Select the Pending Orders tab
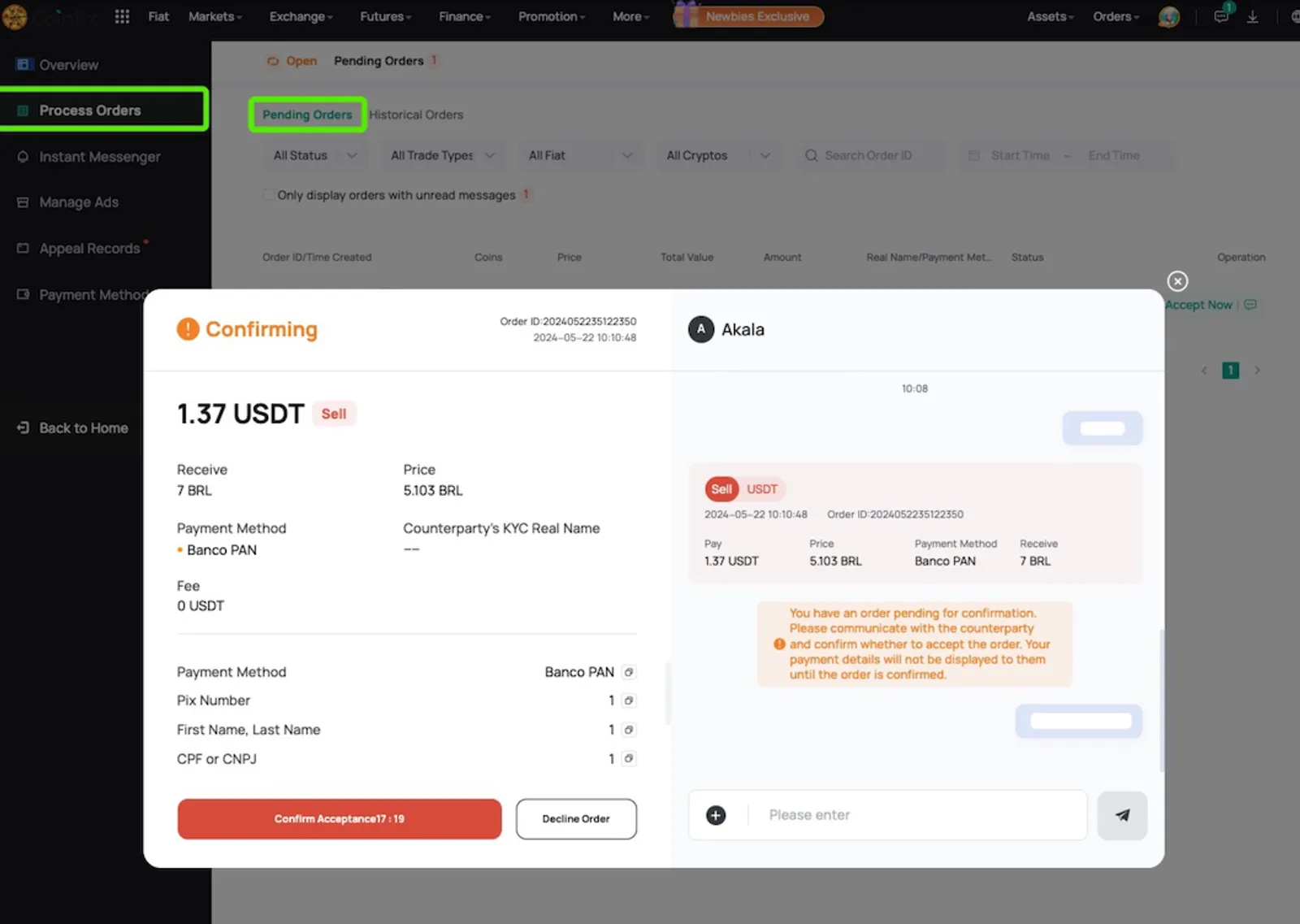The image size is (1300, 924). pos(307,115)
